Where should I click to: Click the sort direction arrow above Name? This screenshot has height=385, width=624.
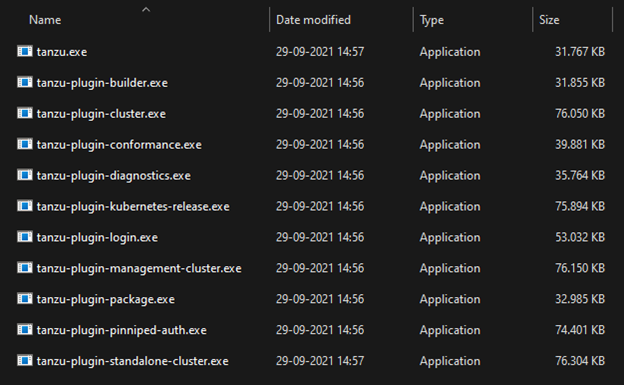click(146, 9)
